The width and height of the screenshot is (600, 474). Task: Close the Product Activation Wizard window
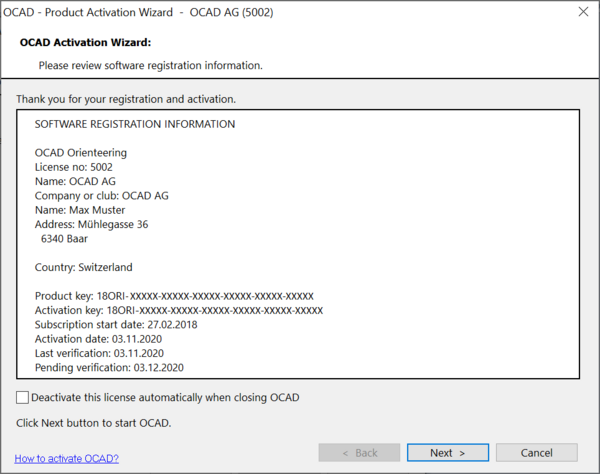tap(583, 12)
